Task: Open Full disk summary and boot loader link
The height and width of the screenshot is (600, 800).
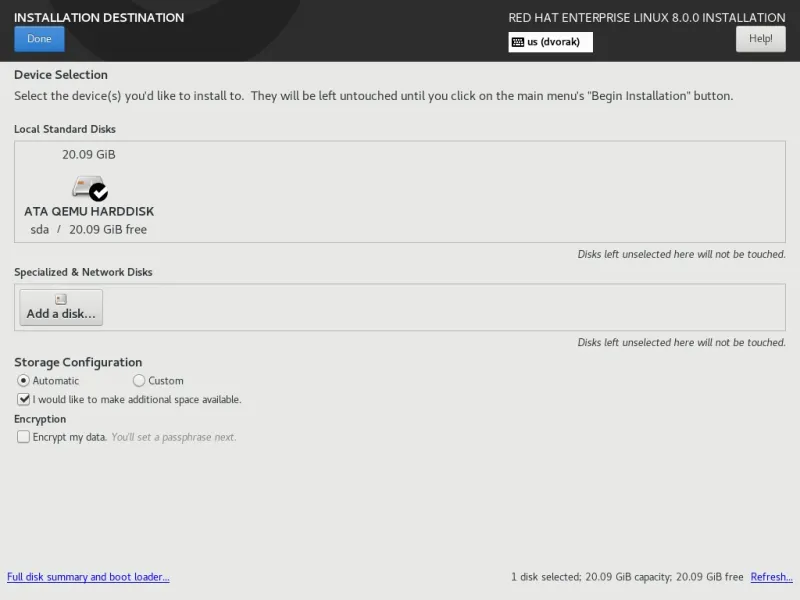Action: [88, 577]
